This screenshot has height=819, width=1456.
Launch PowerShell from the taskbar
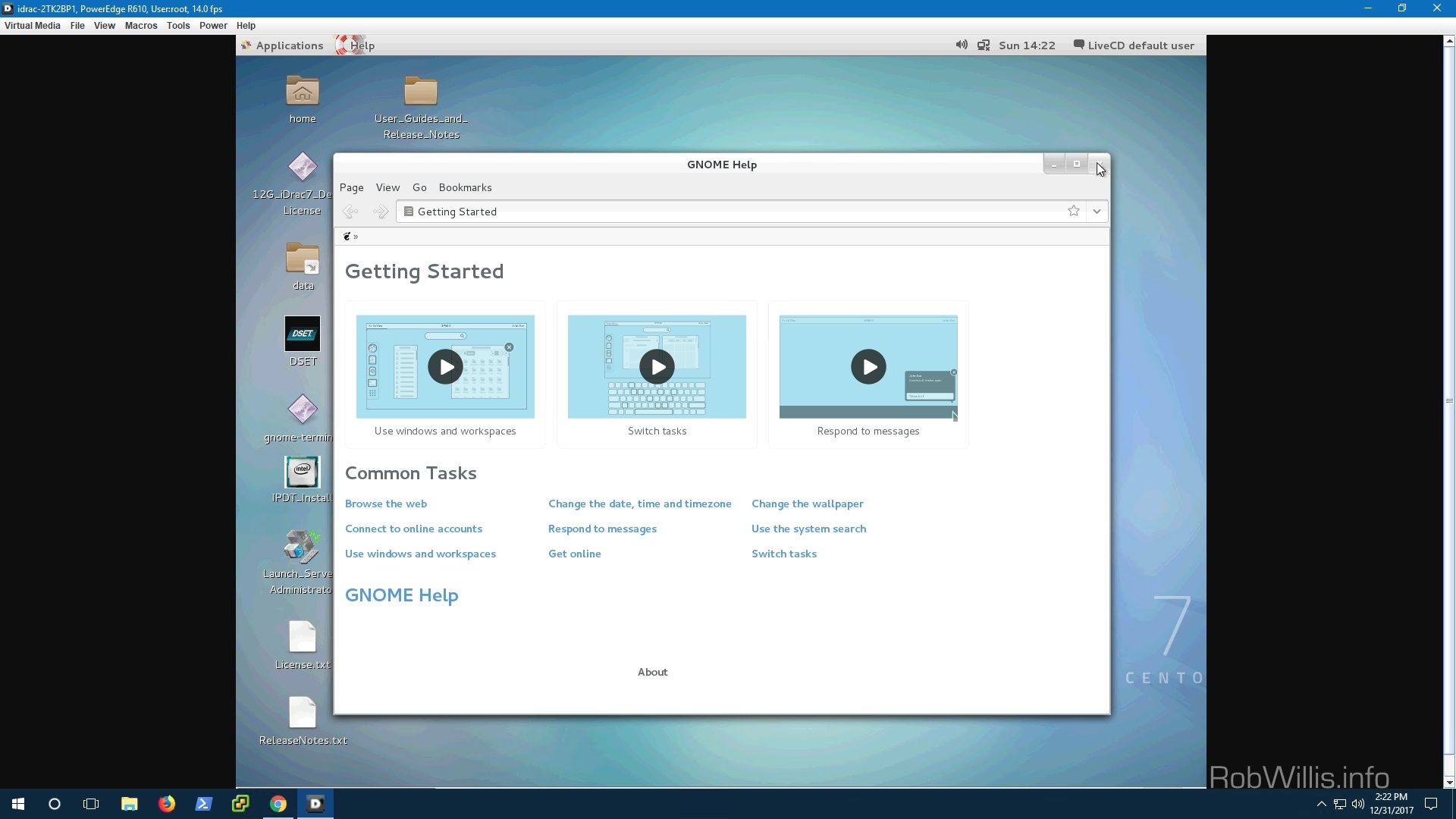pos(204,804)
